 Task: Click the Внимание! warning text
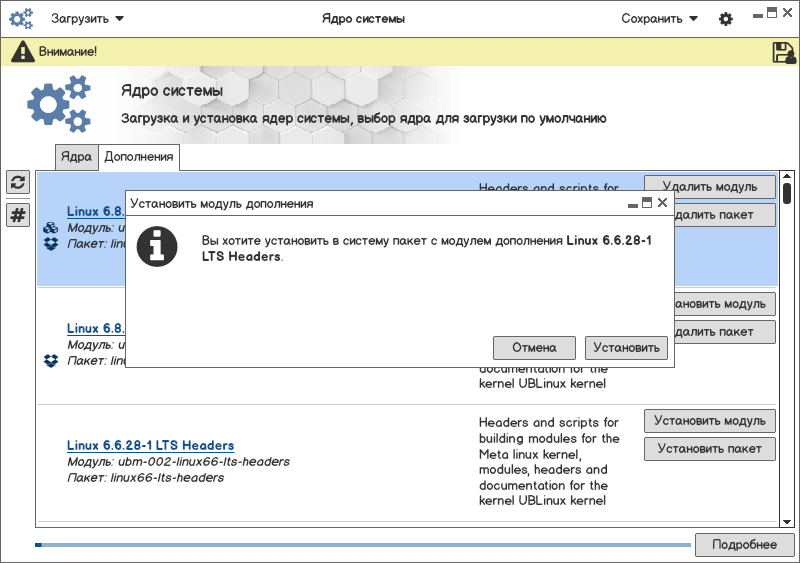[68, 52]
